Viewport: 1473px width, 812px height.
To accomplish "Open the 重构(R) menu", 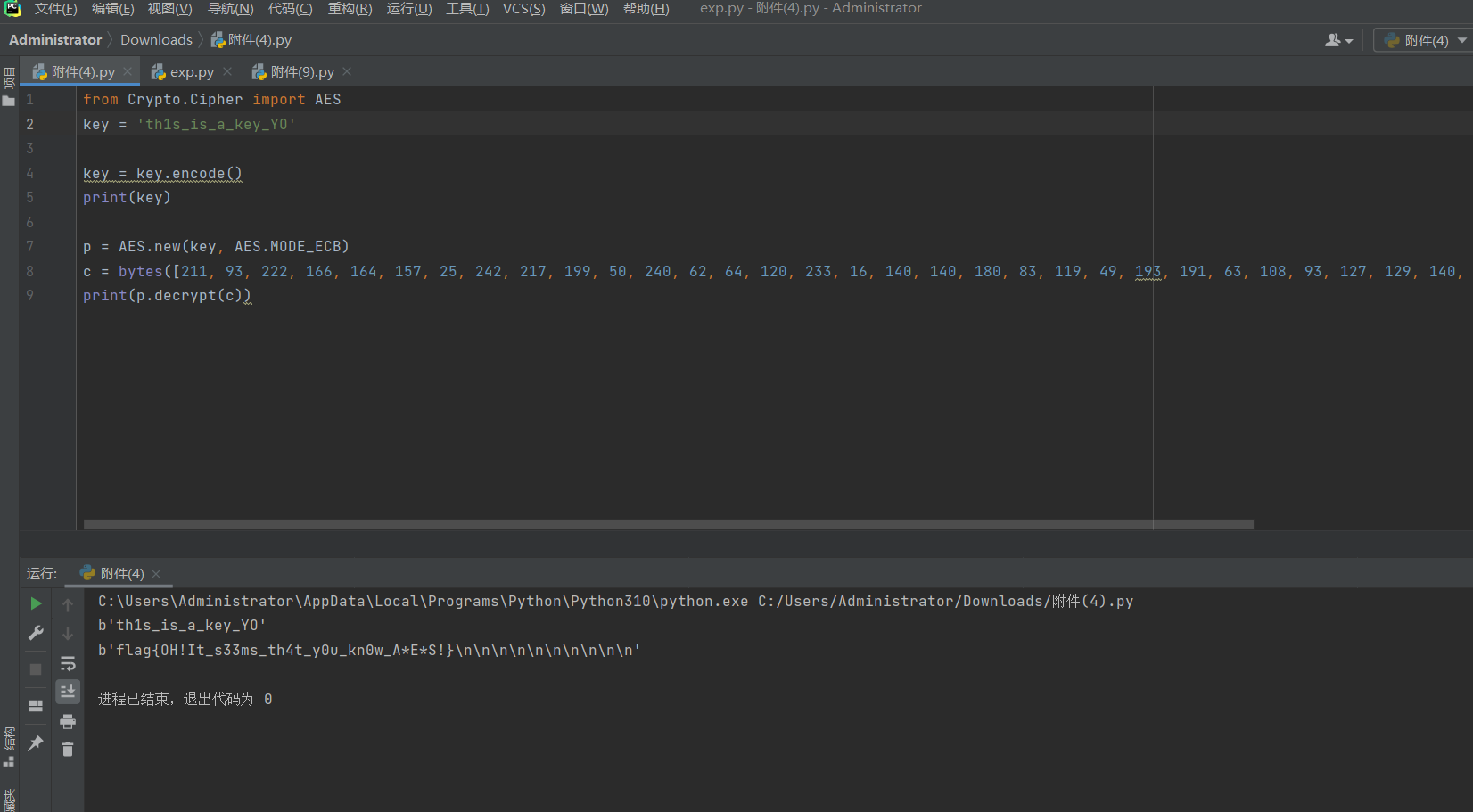I will (350, 9).
